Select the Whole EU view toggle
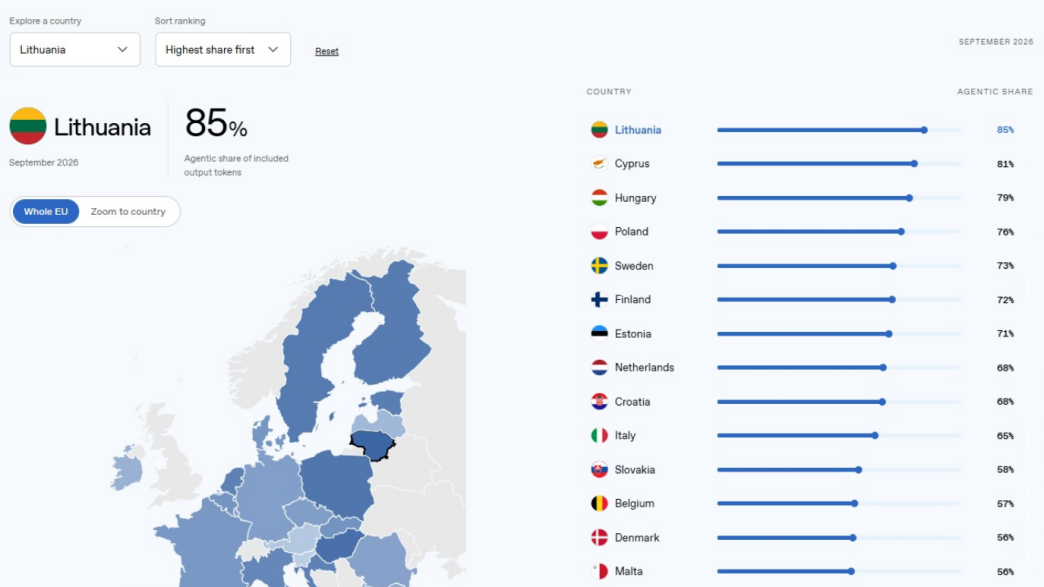Viewport: 1044px width, 587px height. [45, 212]
